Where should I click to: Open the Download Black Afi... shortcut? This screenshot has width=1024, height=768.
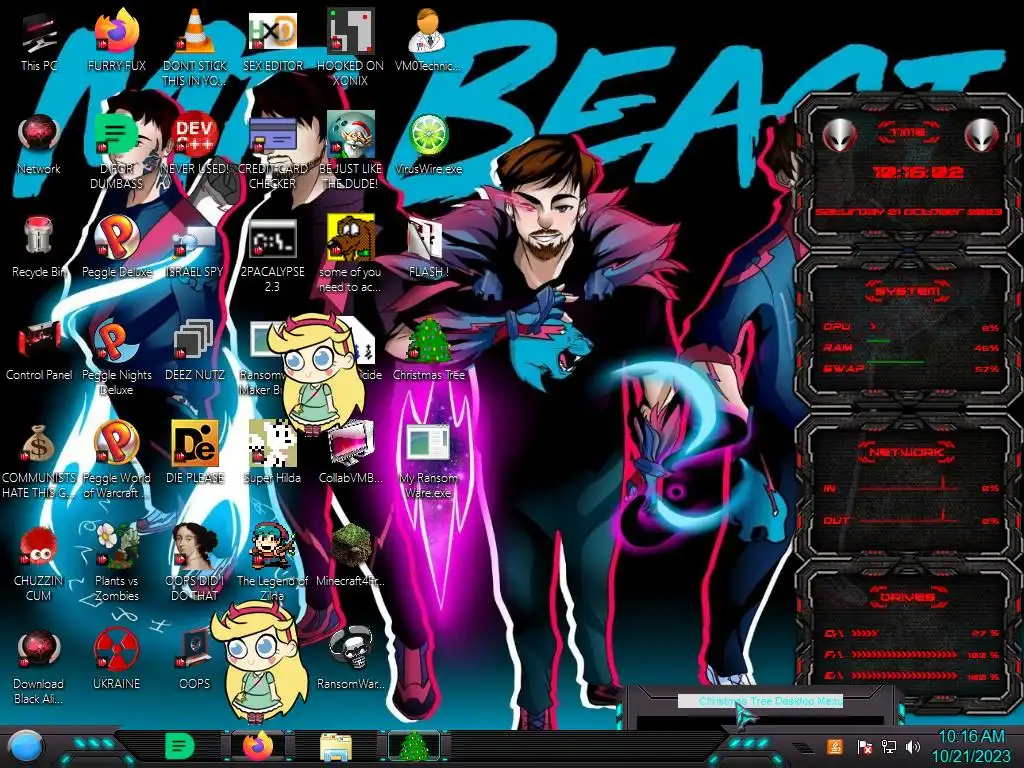tap(39, 666)
